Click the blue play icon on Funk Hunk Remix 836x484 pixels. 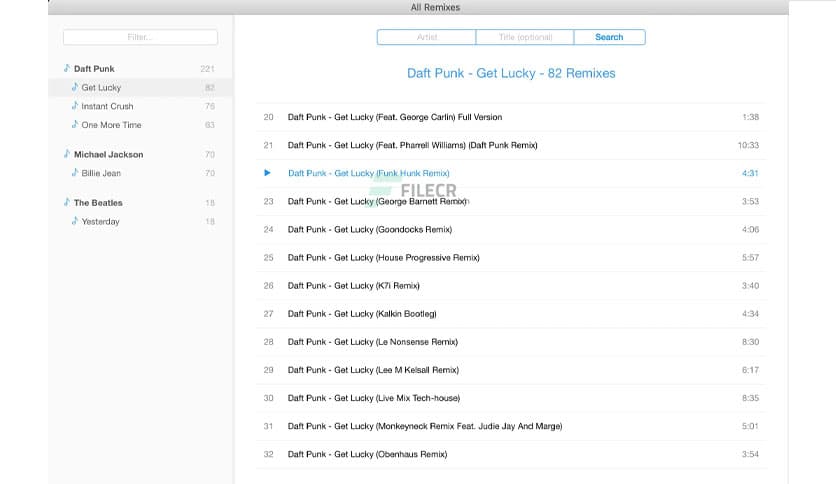point(268,173)
